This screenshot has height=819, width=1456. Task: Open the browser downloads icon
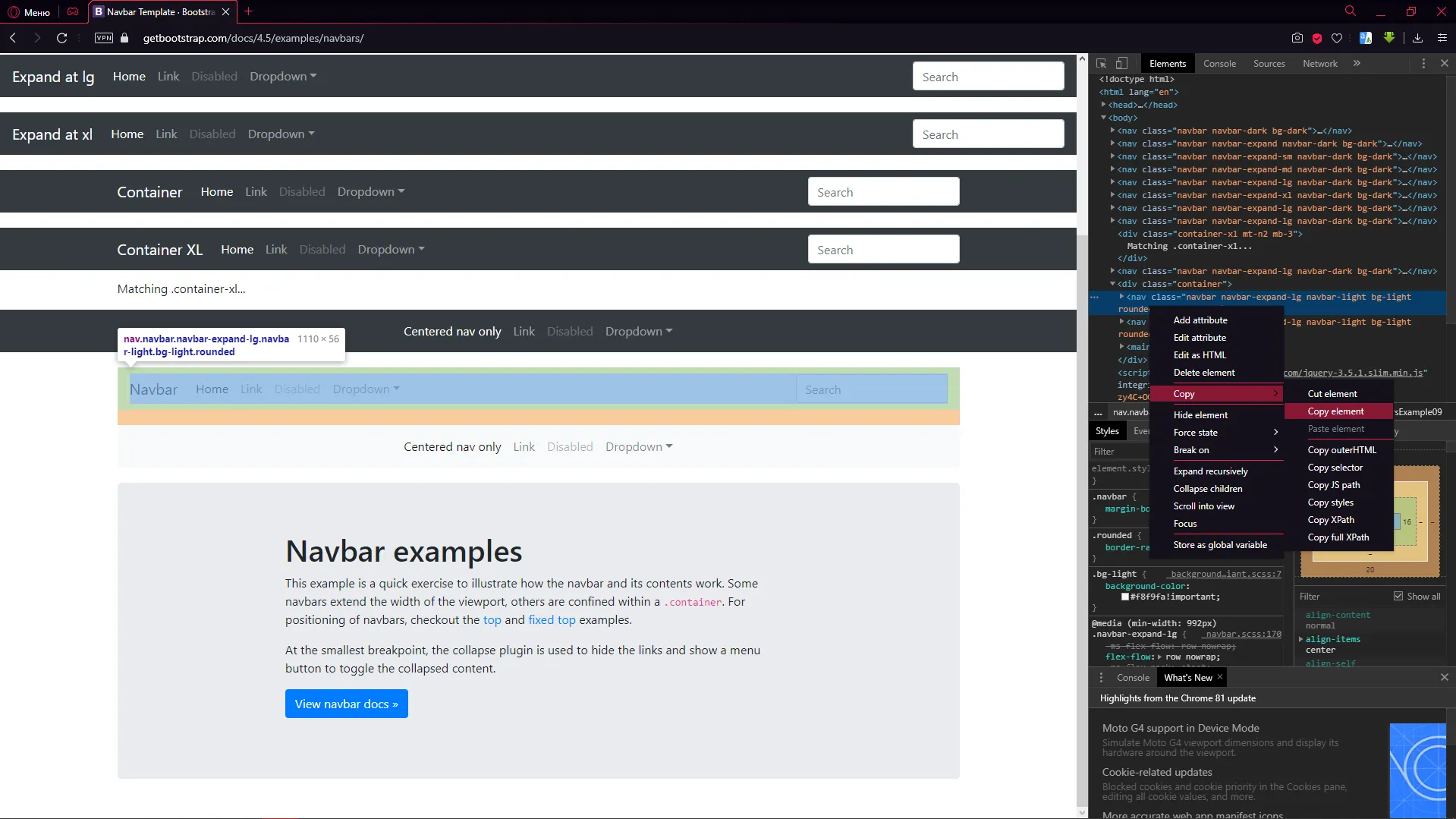point(1417,38)
